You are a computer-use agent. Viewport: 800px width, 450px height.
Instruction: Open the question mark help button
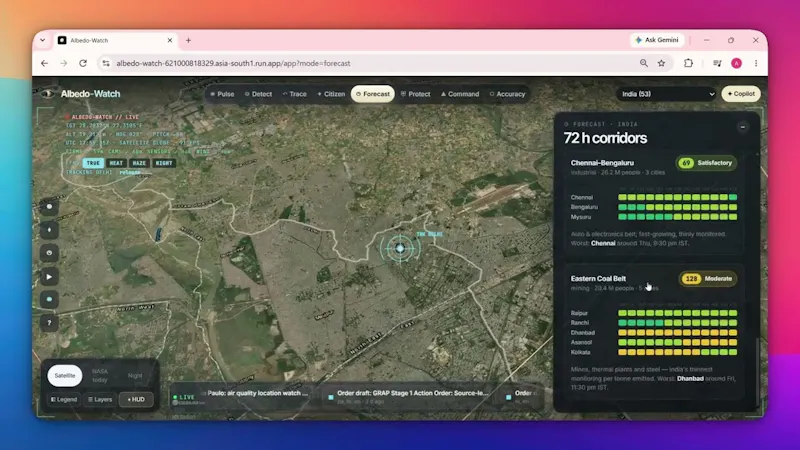coord(49,322)
